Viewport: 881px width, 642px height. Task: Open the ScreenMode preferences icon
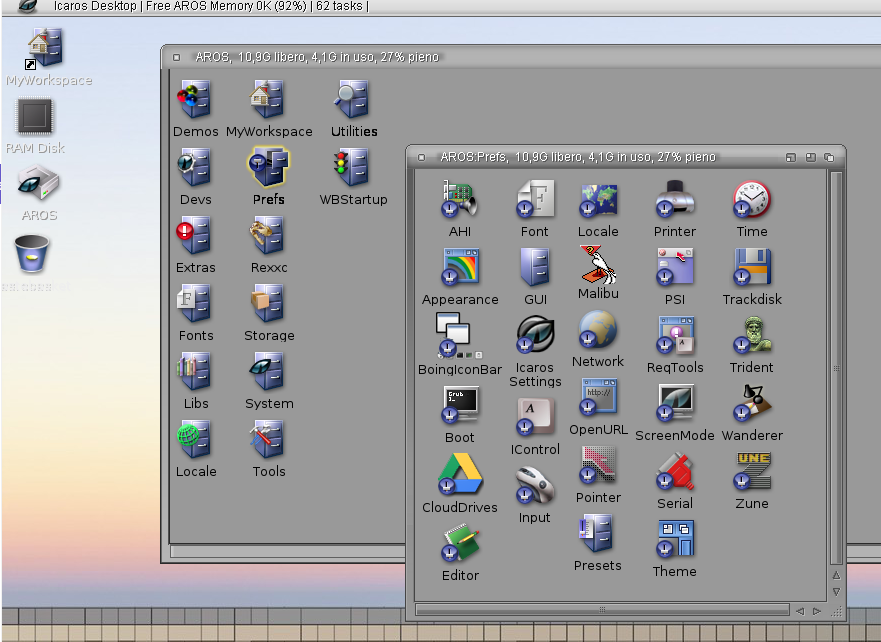675,403
